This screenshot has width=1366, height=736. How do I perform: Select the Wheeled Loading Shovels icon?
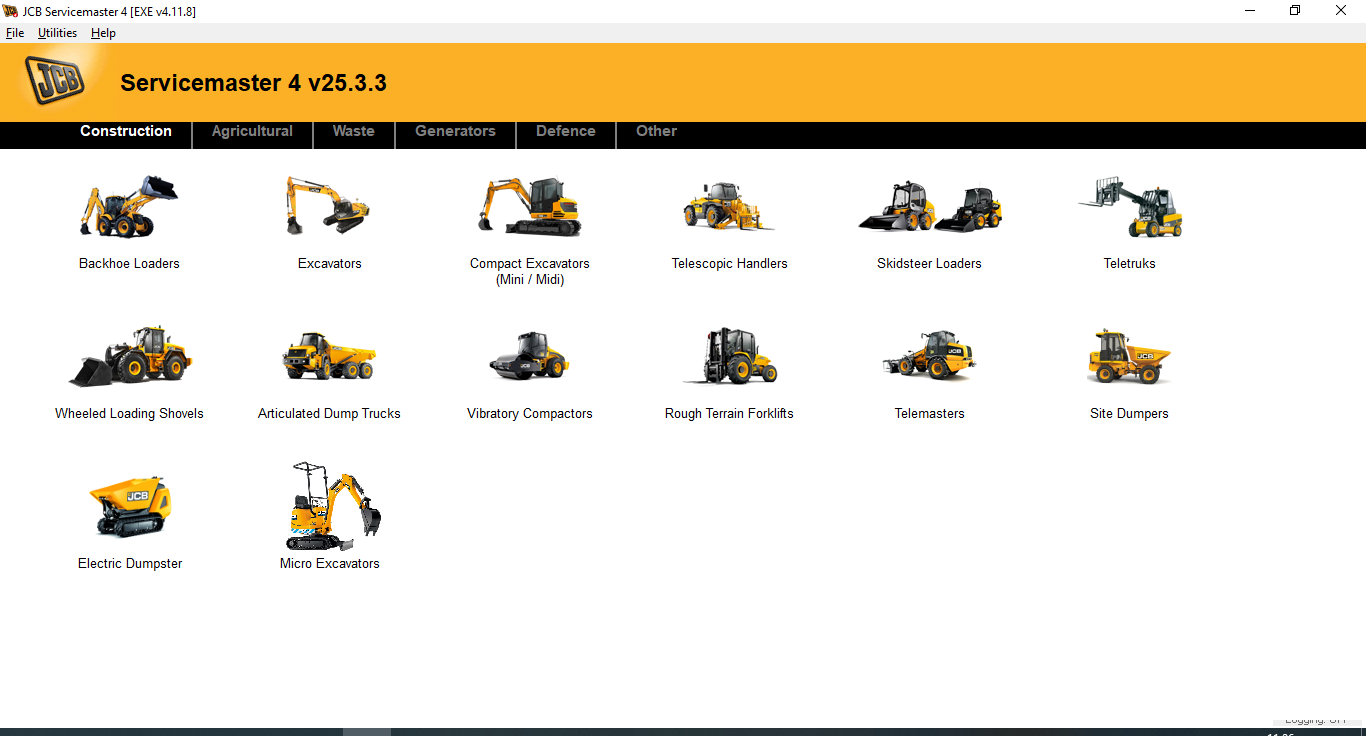(x=129, y=356)
